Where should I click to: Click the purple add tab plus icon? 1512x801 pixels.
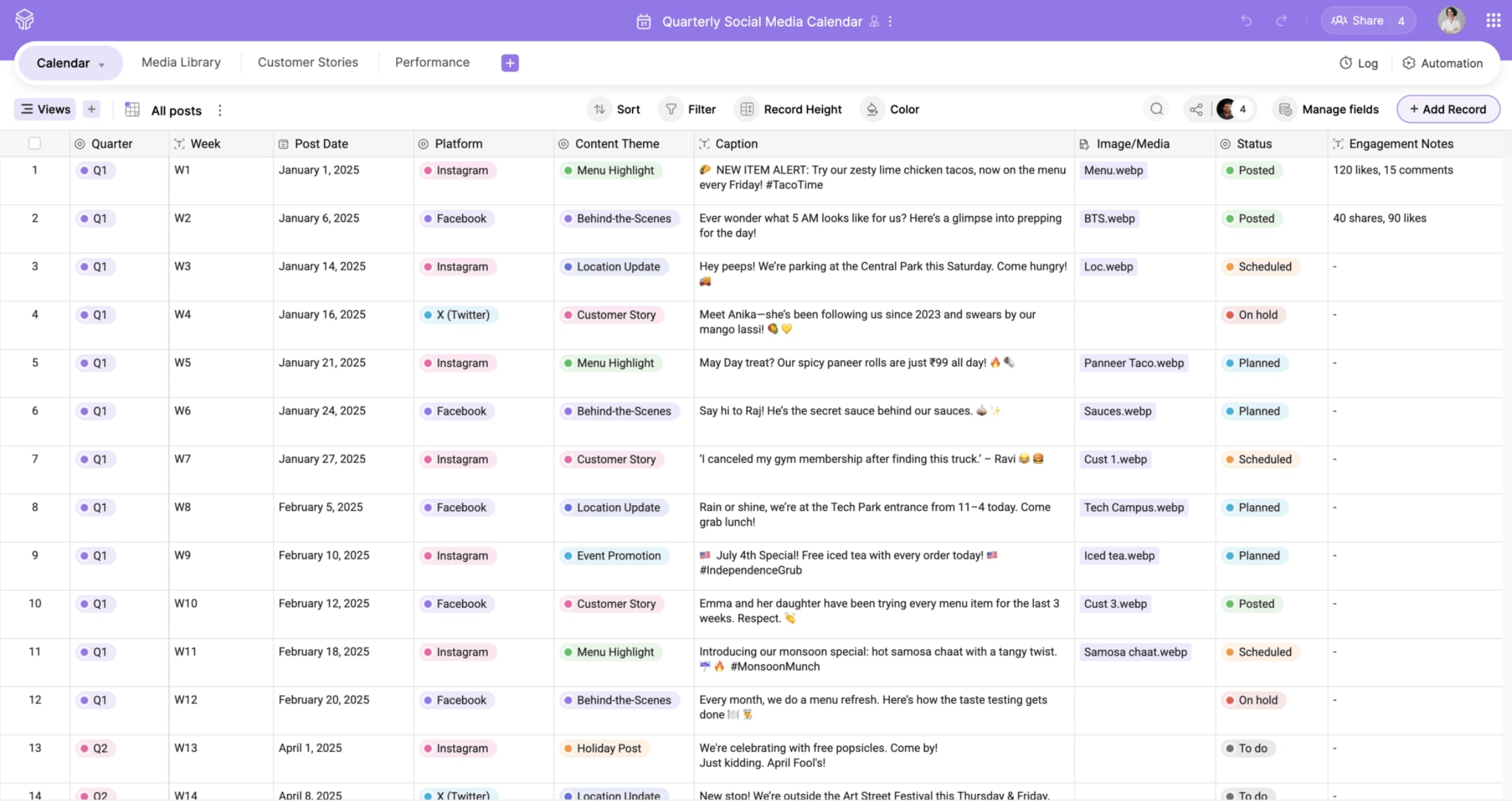(510, 63)
